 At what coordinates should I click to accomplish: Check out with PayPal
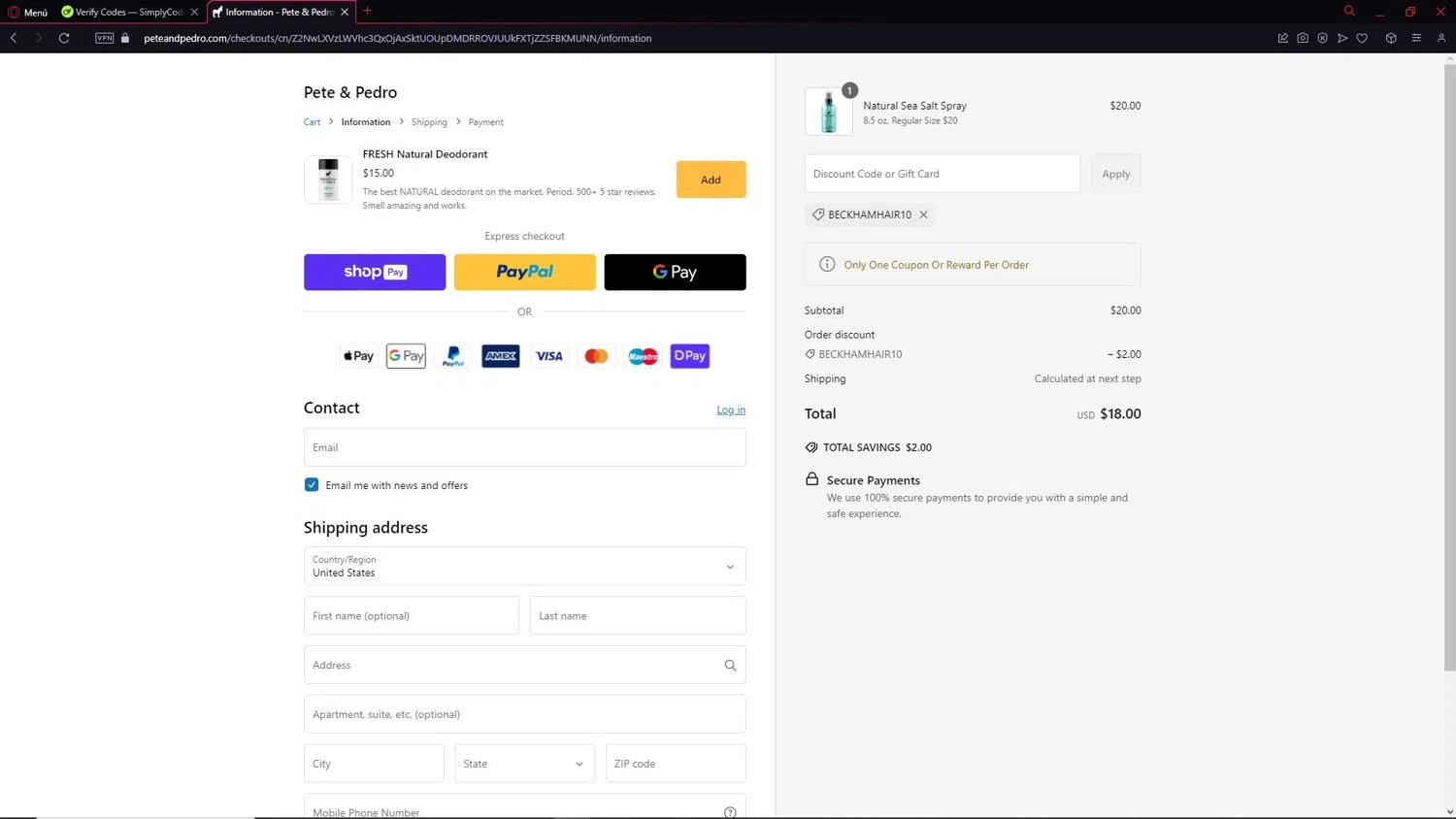pyautogui.click(x=525, y=272)
